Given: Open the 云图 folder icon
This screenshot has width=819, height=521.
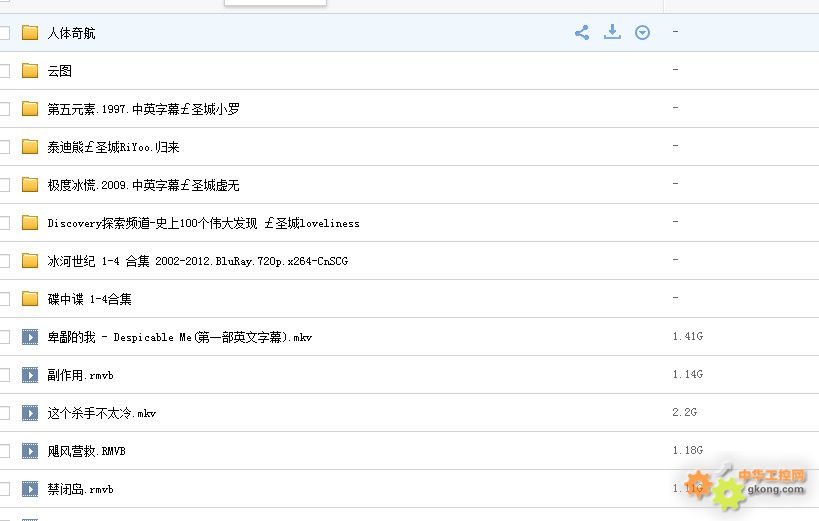Looking at the screenshot, I should pyautogui.click(x=30, y=71).
